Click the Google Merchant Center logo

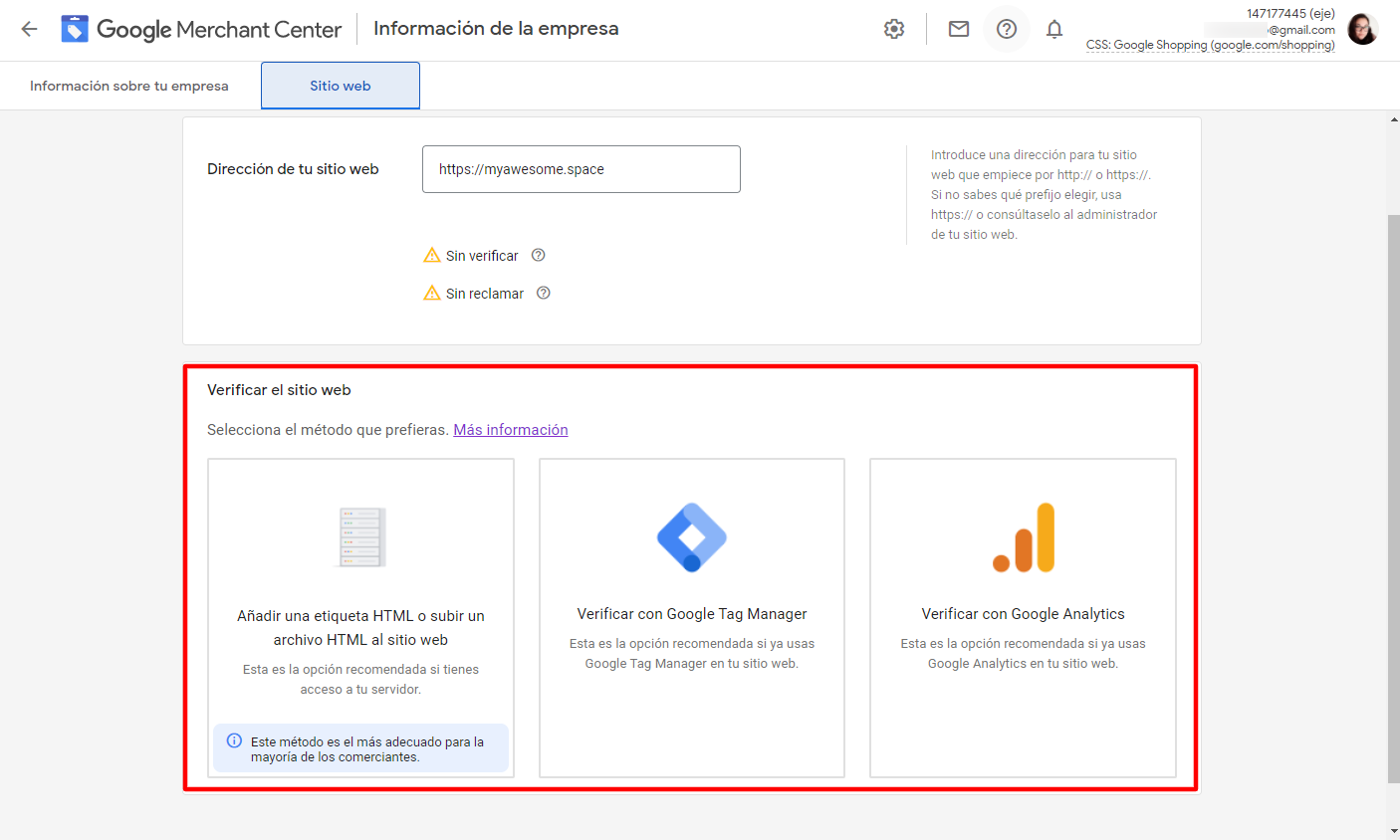201,29
